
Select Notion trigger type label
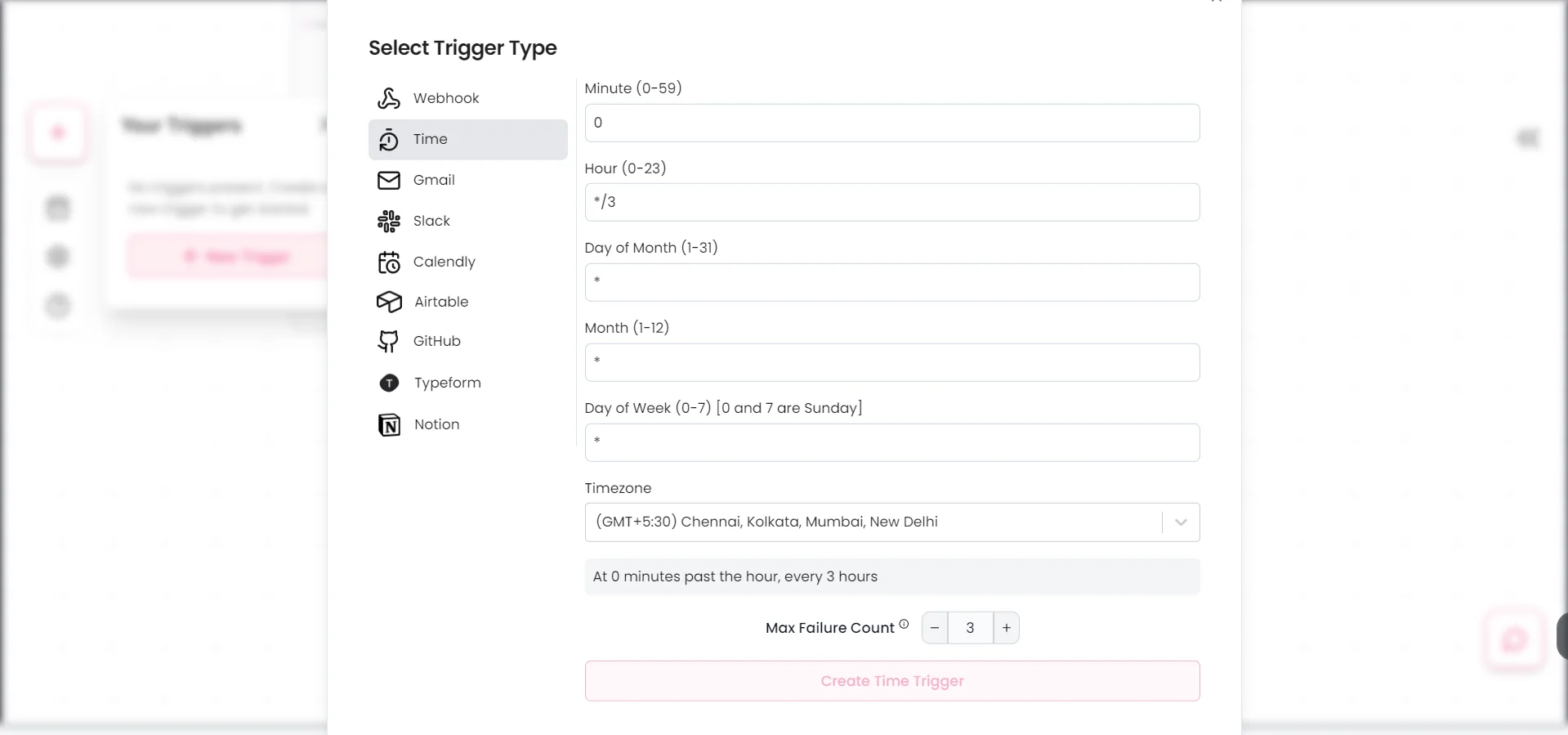coord(437,424)
